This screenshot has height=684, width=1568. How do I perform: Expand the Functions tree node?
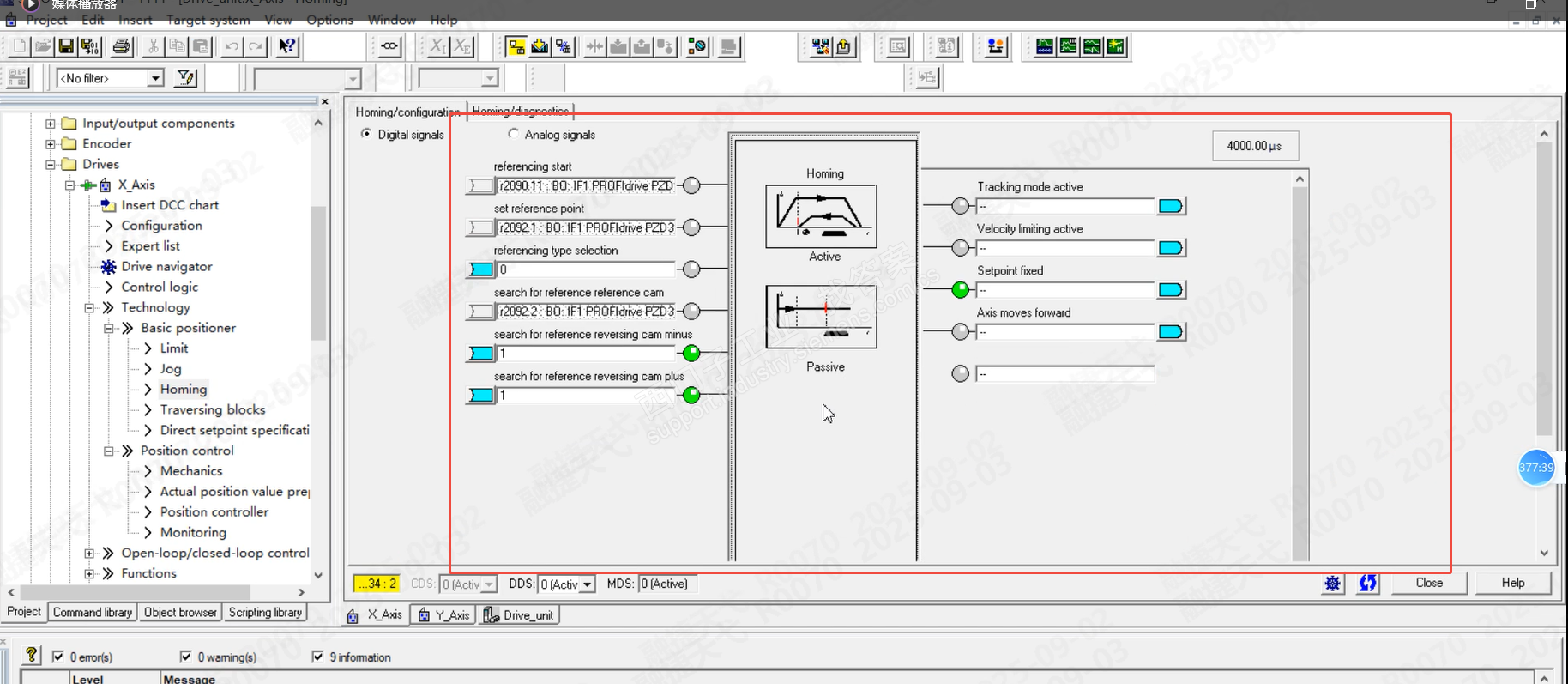click(89, 574)
